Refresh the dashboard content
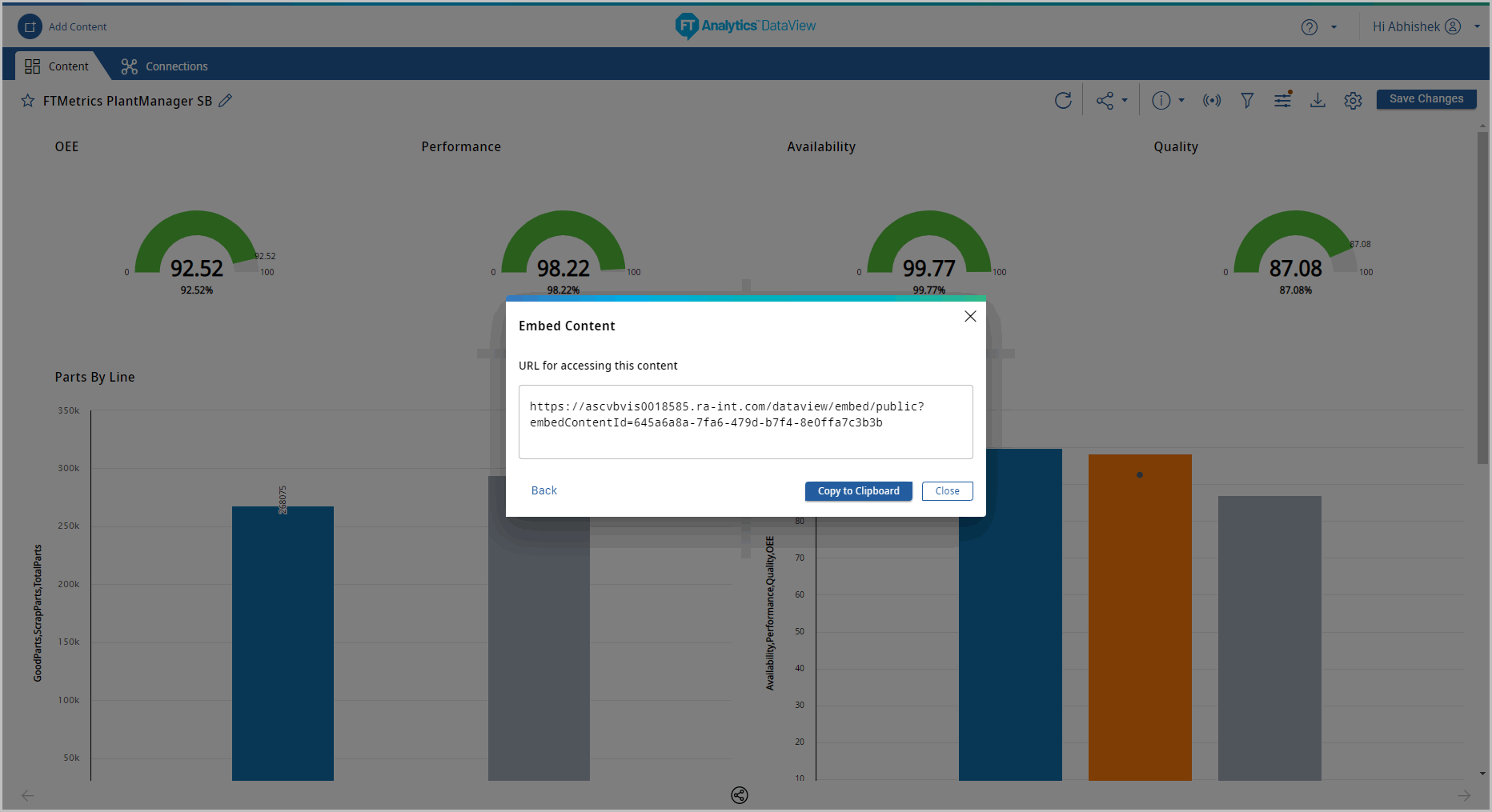Image resolution: width=1492 pixels, height=812 pixels. coord(1063,100)
